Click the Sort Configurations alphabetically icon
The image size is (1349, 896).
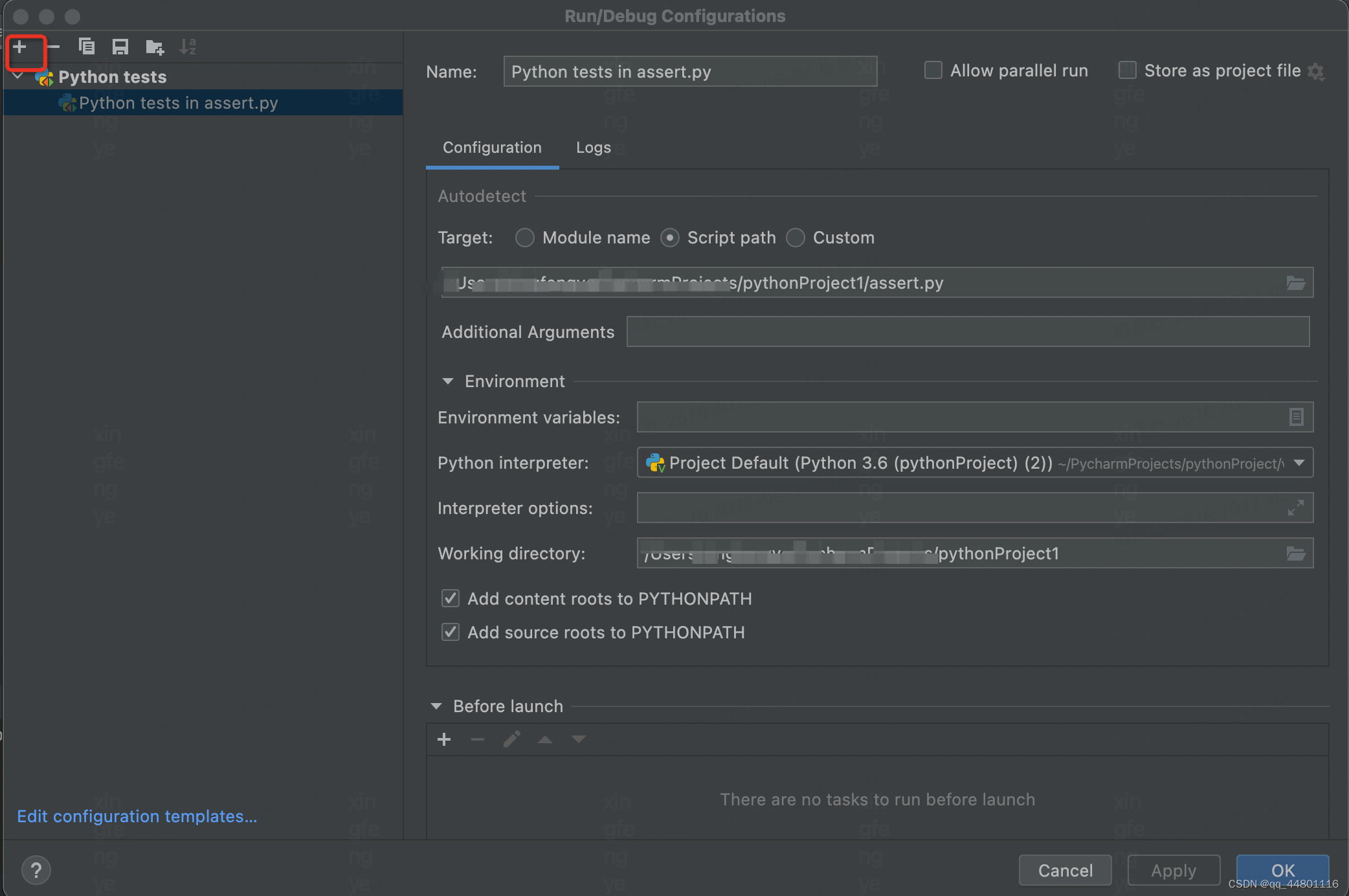[x=188, y=47]
